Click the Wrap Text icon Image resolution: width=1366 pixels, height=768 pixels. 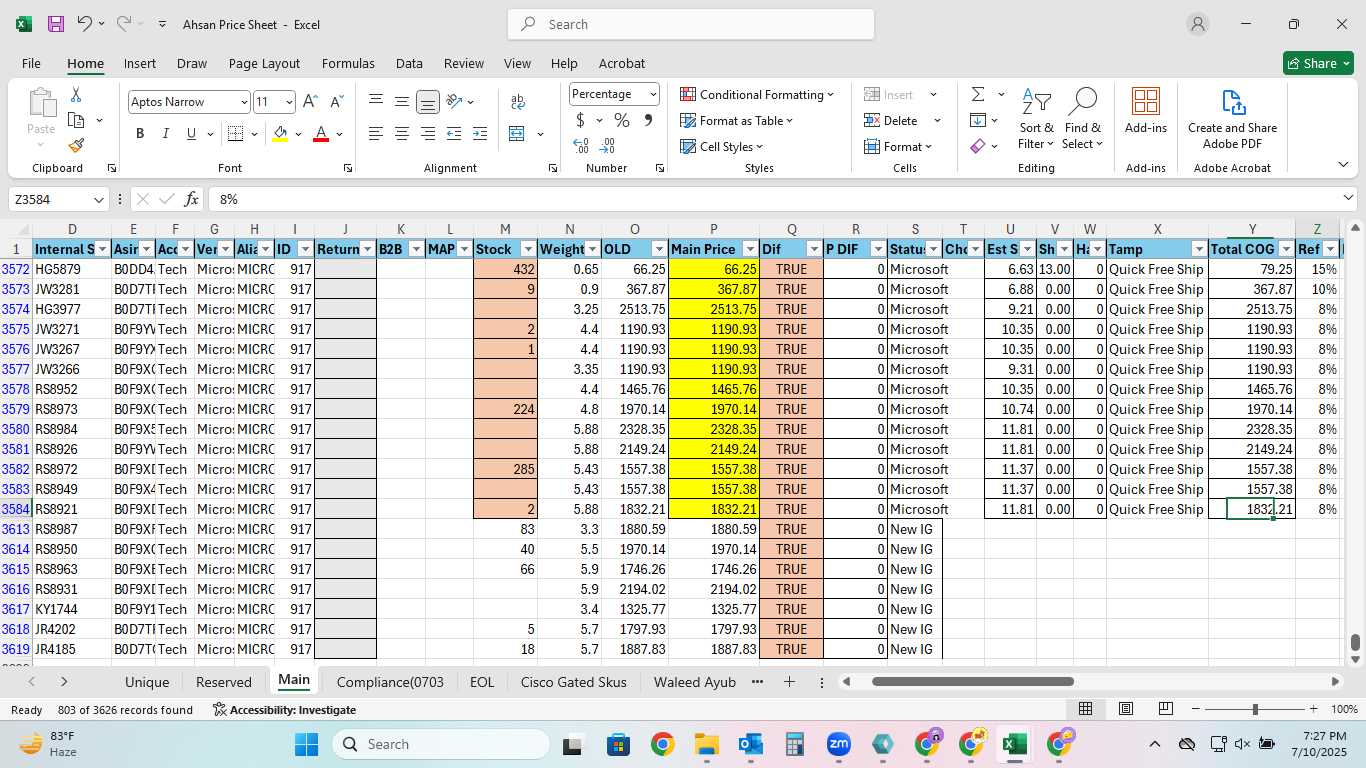pos(518,102)
